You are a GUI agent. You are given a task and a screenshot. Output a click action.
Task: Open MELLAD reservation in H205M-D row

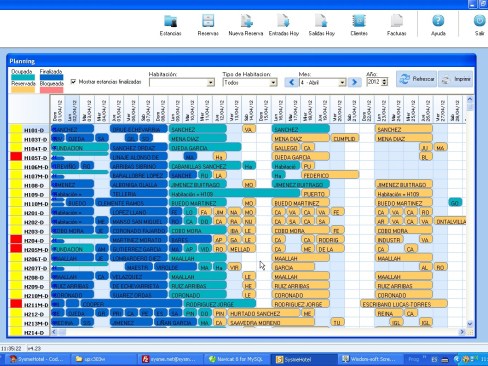click(242, 249)
